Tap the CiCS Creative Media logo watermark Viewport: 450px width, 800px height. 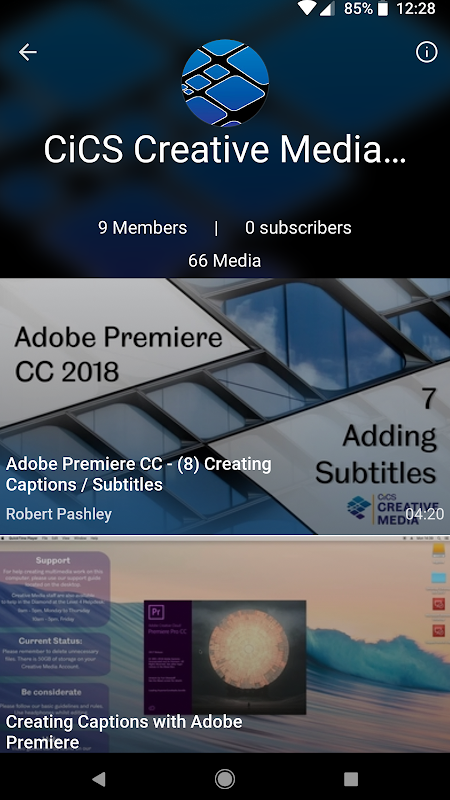[x=392, y=509]
